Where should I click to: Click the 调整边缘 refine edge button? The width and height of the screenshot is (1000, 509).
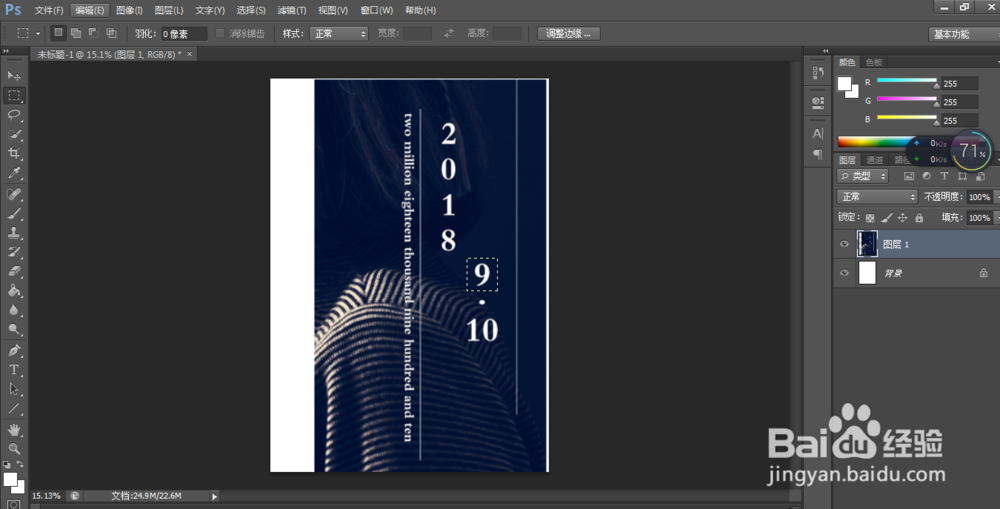tap(568, 34)
